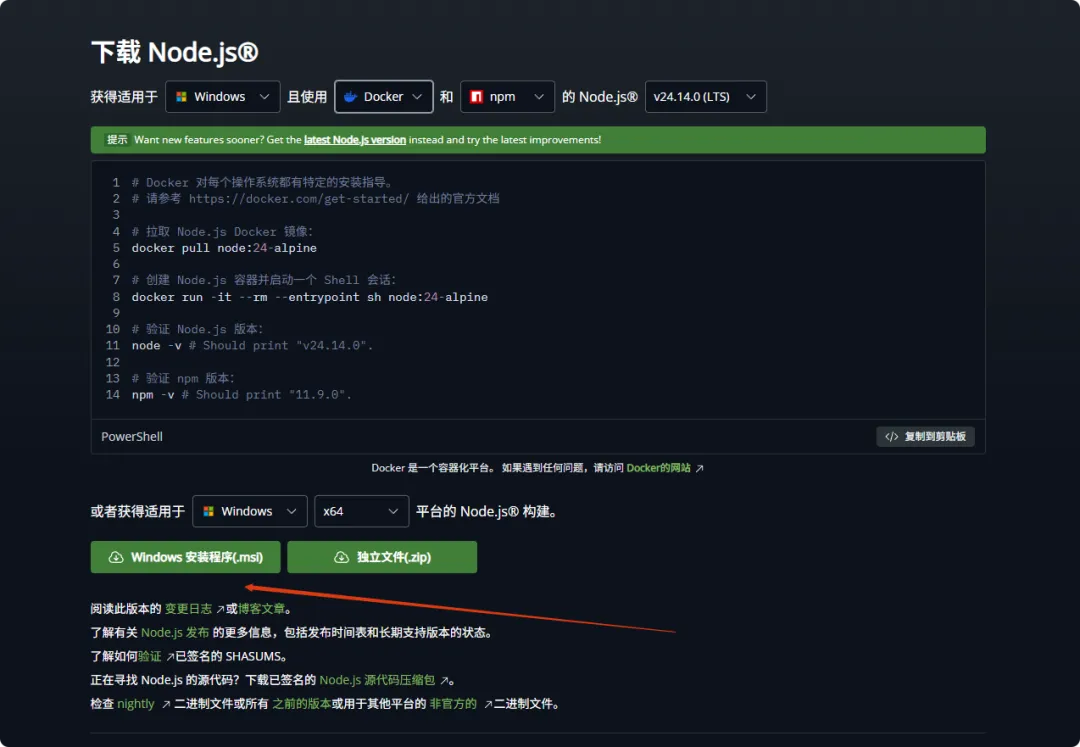Open the x64 architecture dropdown
The height and width of the screenshot is (747, 1080).
[x=362, y=511]
